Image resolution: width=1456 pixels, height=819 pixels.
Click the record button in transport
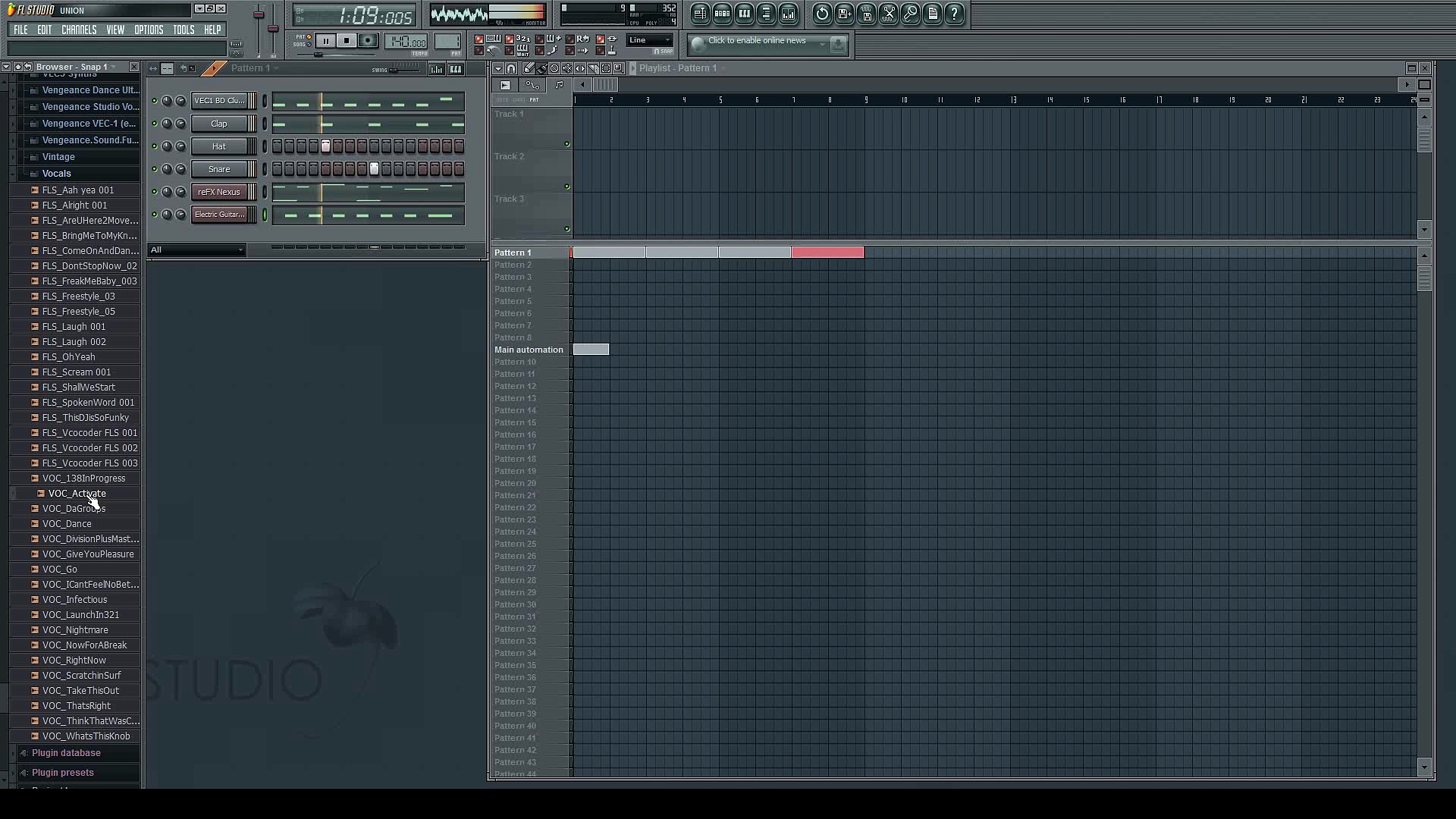368,41
